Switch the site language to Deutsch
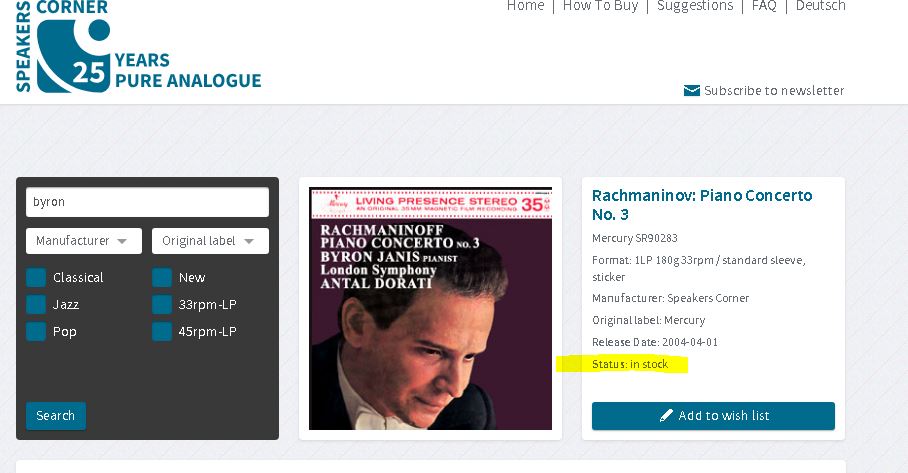The height and width of the screenshot is (473, 908). (x=821, y=6)
